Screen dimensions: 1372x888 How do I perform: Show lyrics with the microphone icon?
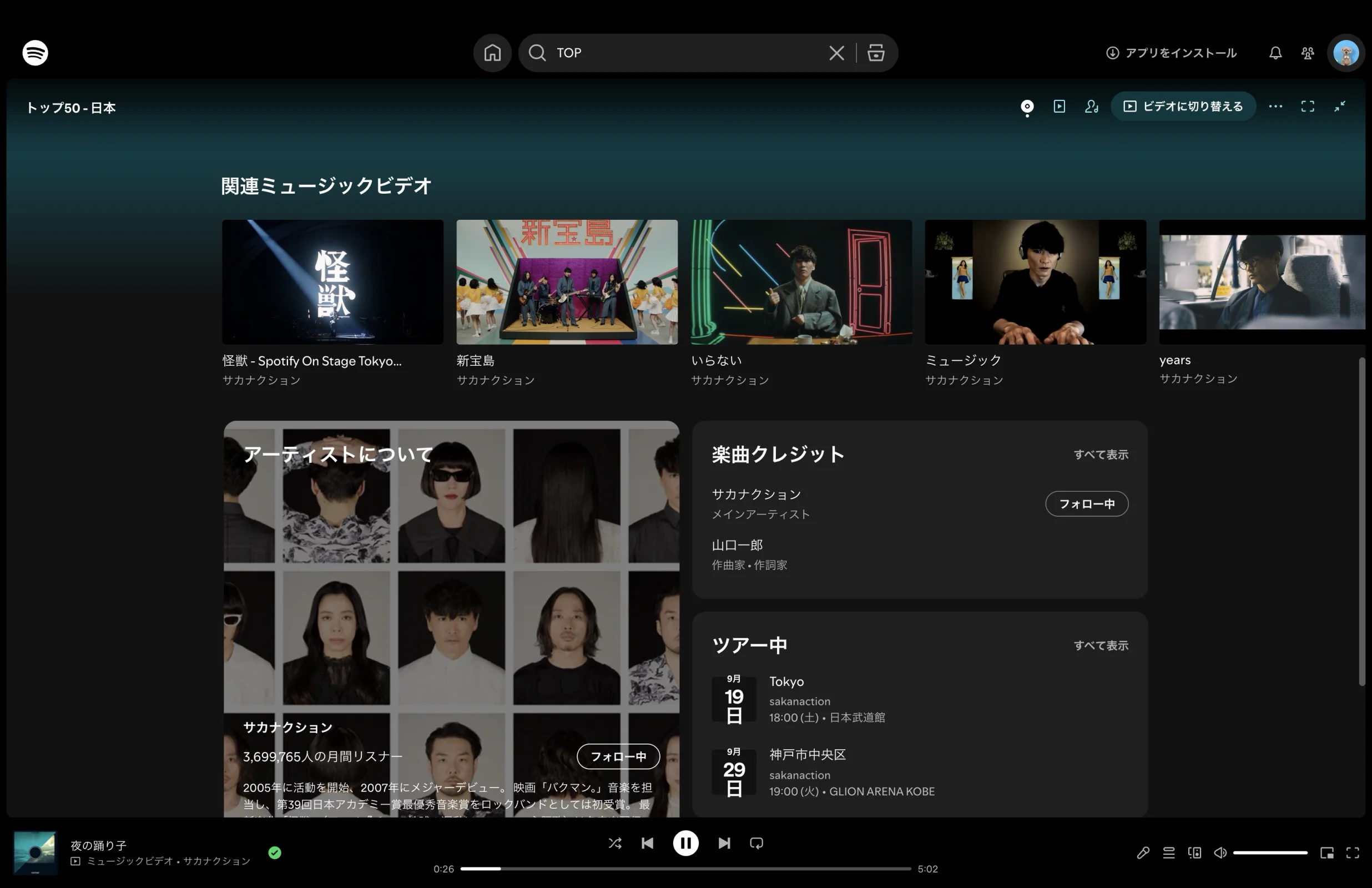click(1143, 852)
